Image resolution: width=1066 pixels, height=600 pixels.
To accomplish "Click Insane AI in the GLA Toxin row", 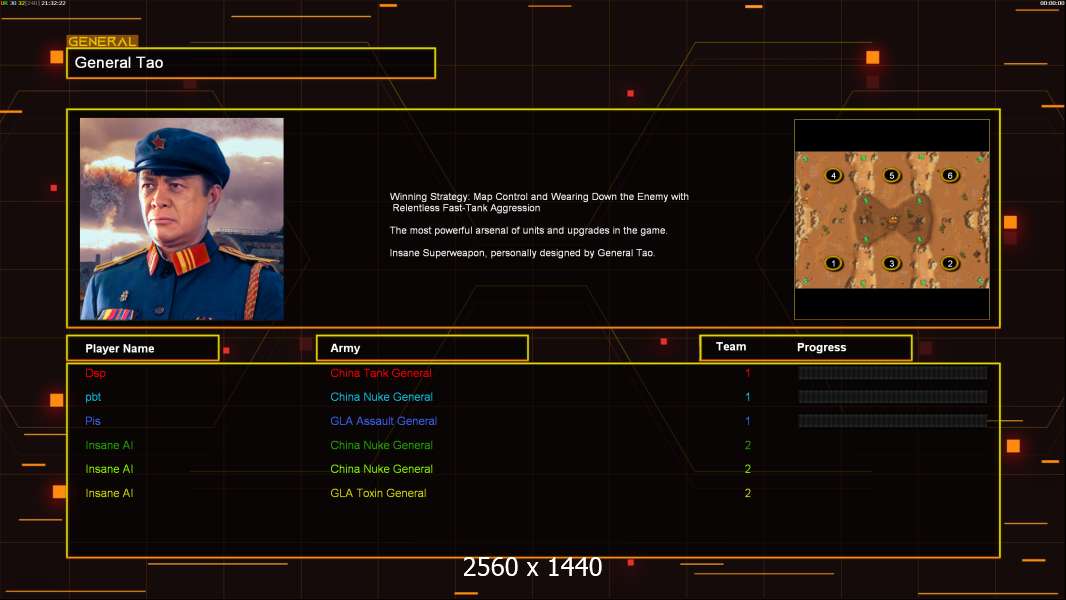I will [x=109, y=493].
